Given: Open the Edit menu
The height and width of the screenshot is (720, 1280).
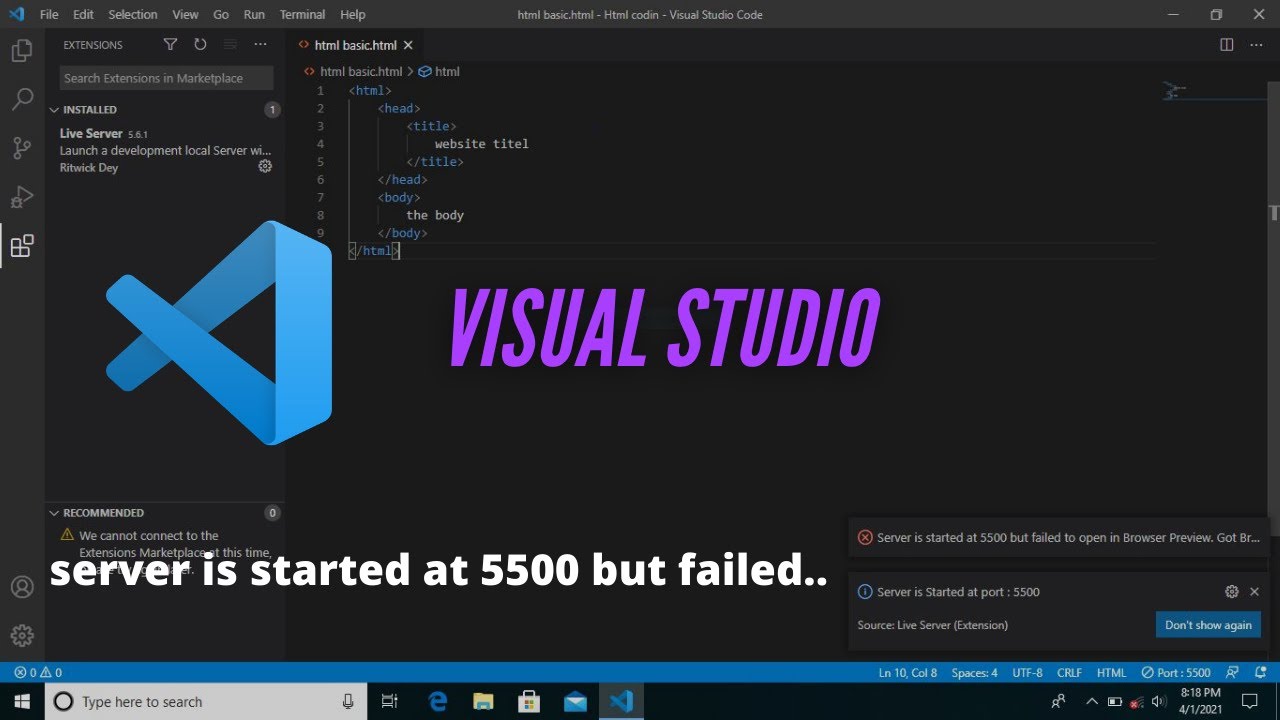Looking at the screenshot, I should [x=83, y=15].
